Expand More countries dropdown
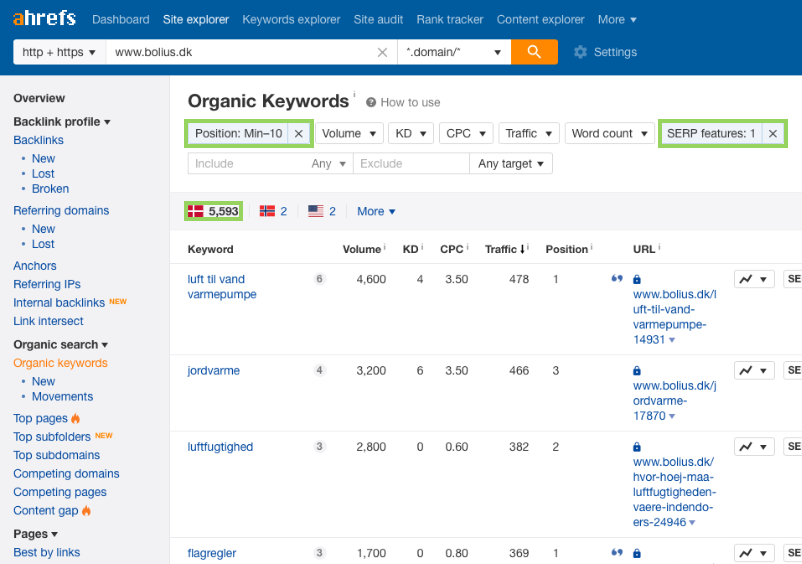This screenshot has width=802, height=564. (376, 211)
